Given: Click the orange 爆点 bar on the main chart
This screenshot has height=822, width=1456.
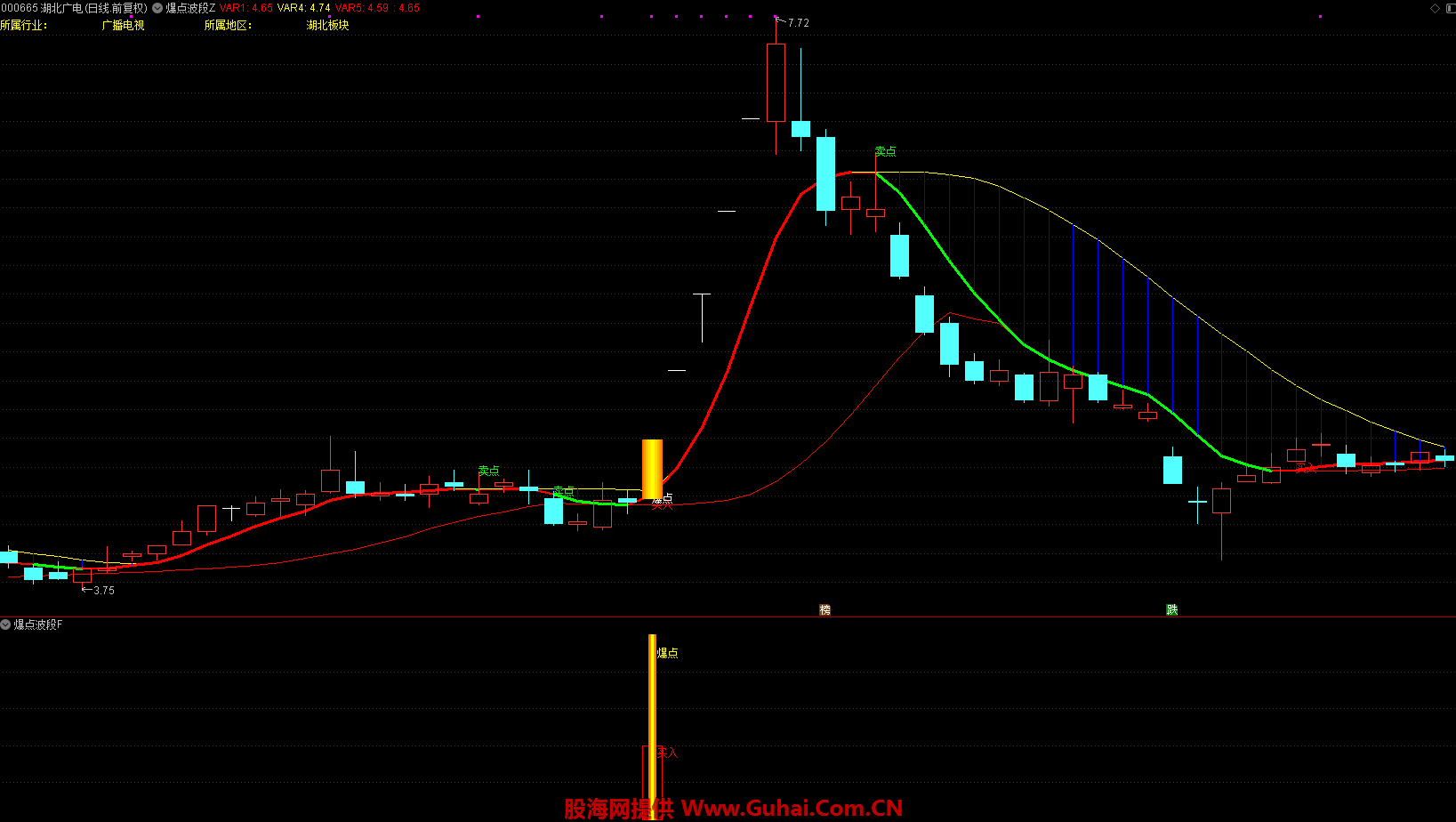Looking at the screenshot, I should [652, 469].
